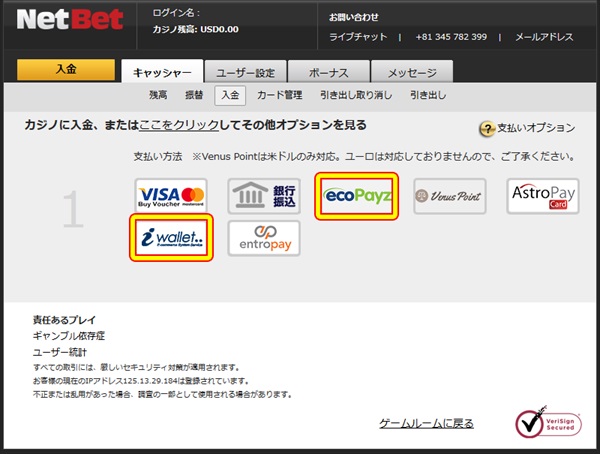Open the 引き出し withdrawal sub-menu

tap(428, 95)
